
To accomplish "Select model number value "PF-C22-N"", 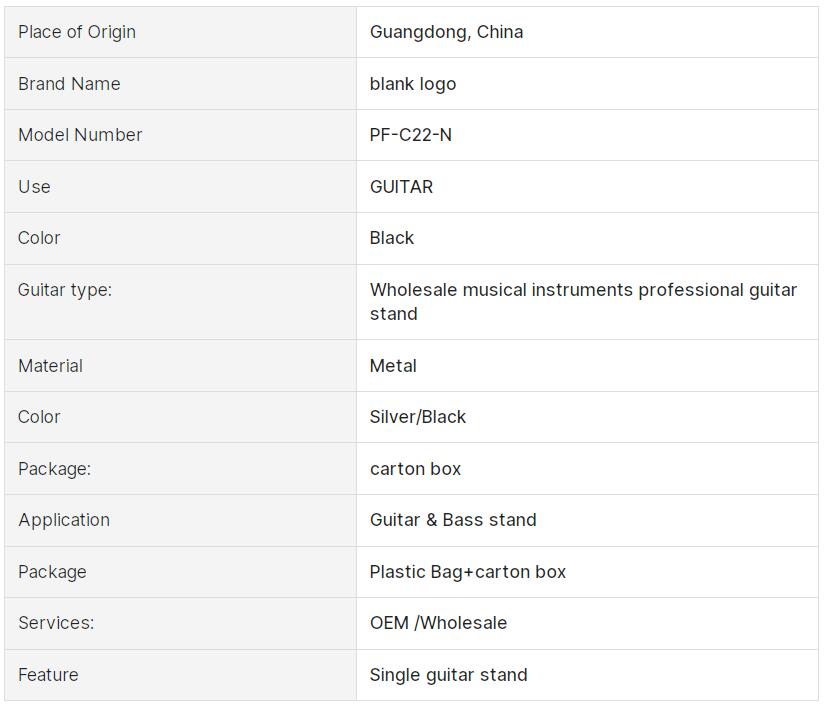I will tap(411, 135).
